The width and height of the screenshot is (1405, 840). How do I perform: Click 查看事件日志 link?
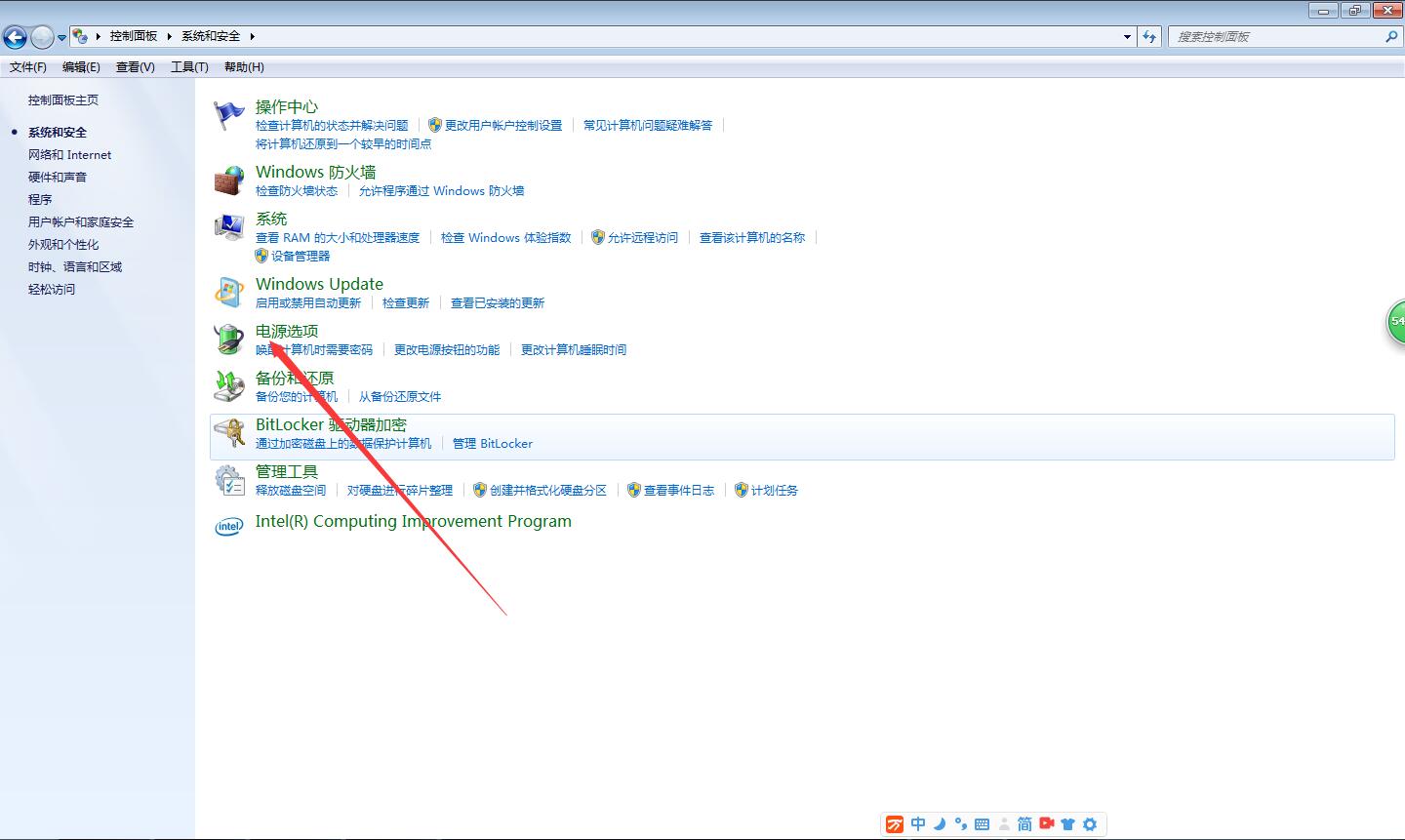coord(679,491)
